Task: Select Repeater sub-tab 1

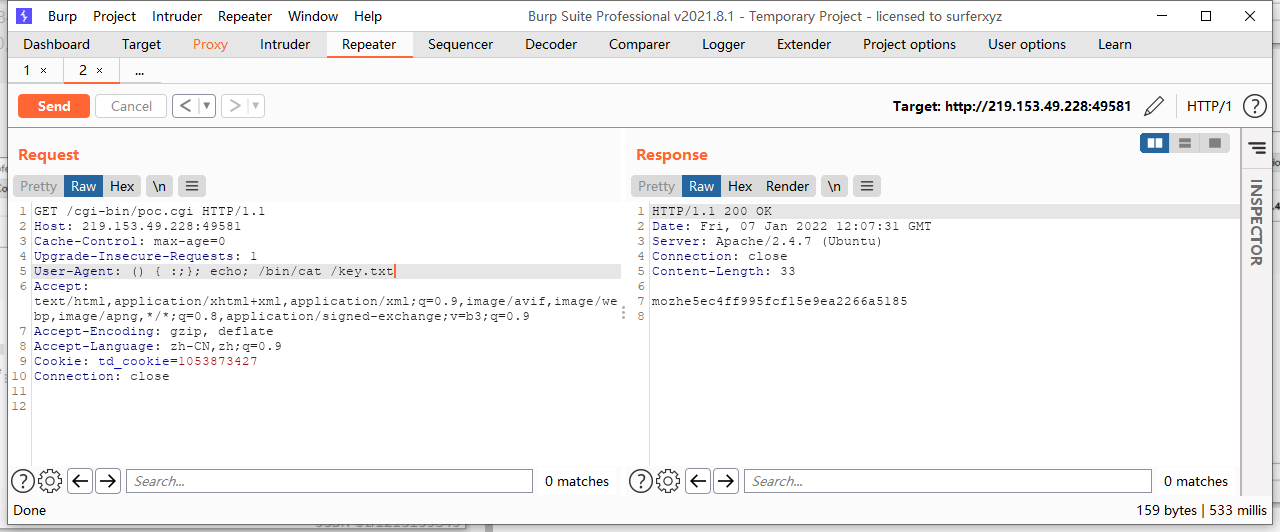Action: [x=27, y=70]
